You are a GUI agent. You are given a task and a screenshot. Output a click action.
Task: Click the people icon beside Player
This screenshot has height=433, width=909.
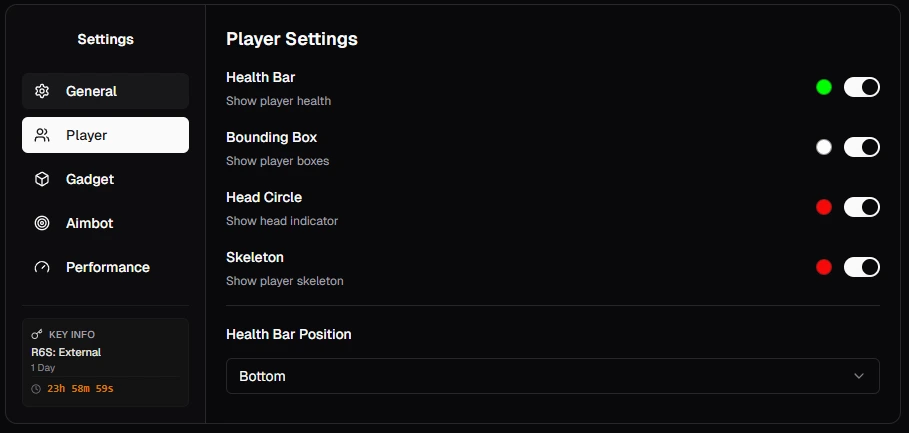(x=42, y=135)
